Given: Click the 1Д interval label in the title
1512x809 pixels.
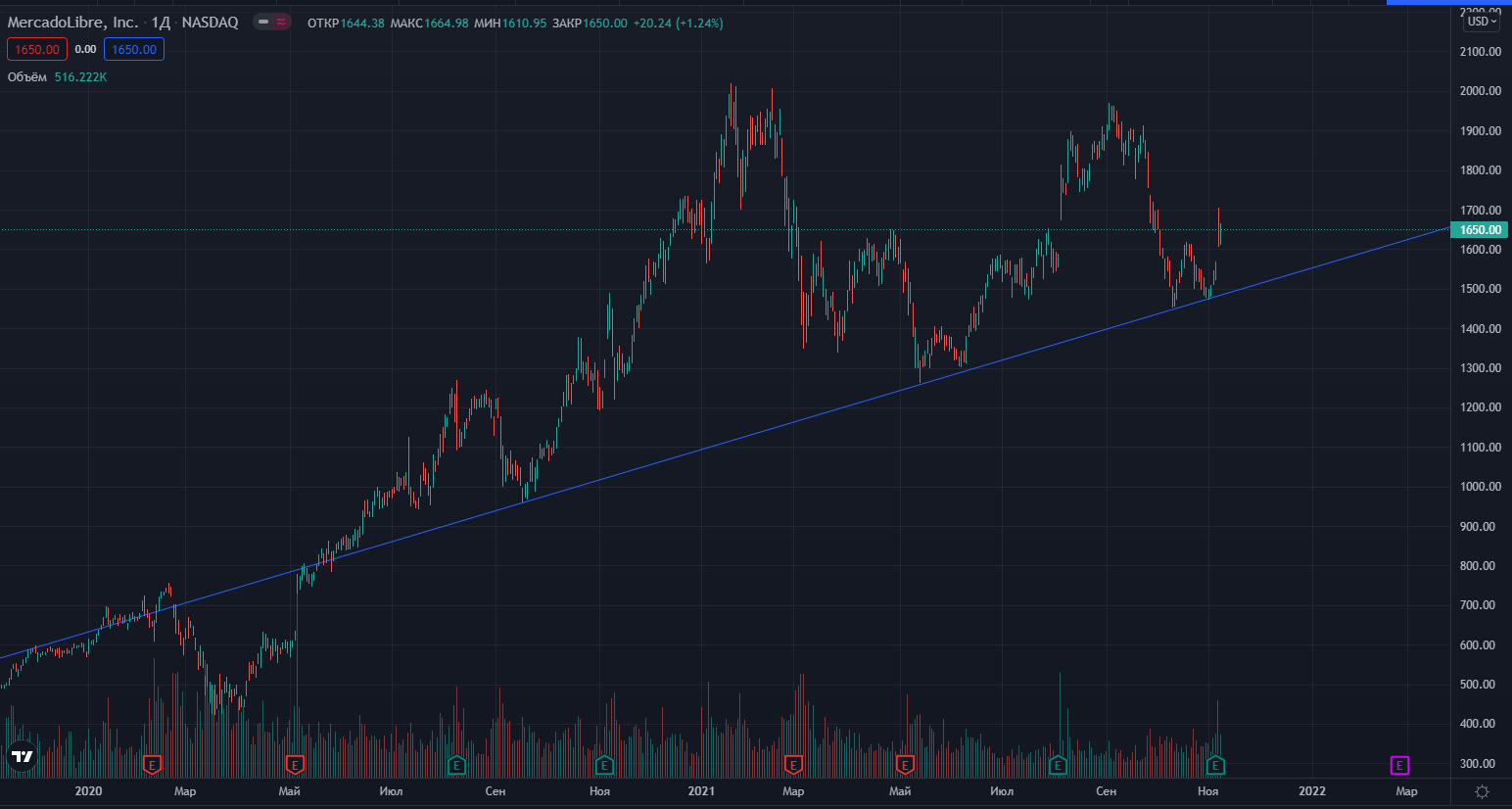Looking at the screenshot, I should pos(161,22).
